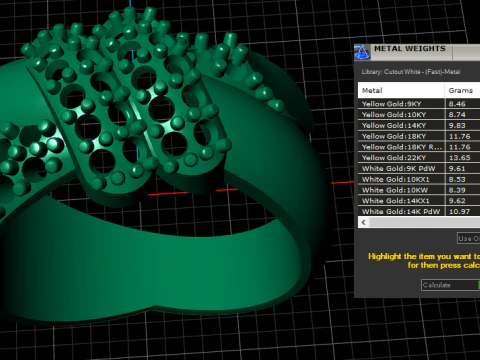Click the 9.83 grams value
The width and height of the screenshot is (480, 360).
[457, 125]
